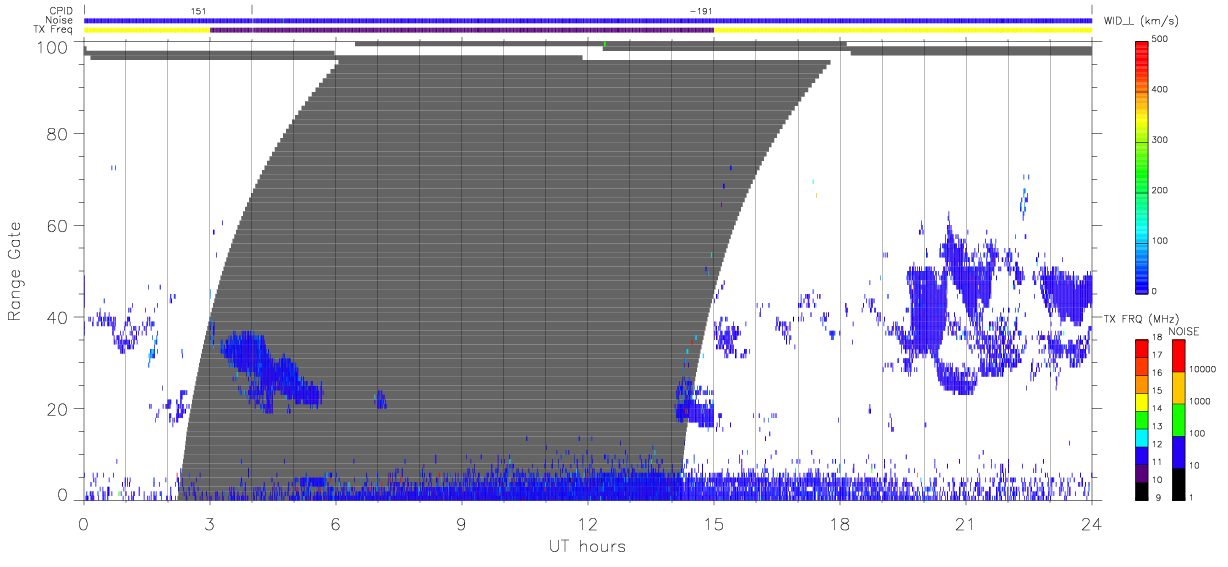Click the 60 tick on Range Gate axis
1228x567 pixels.
click(x=58, y=225)
